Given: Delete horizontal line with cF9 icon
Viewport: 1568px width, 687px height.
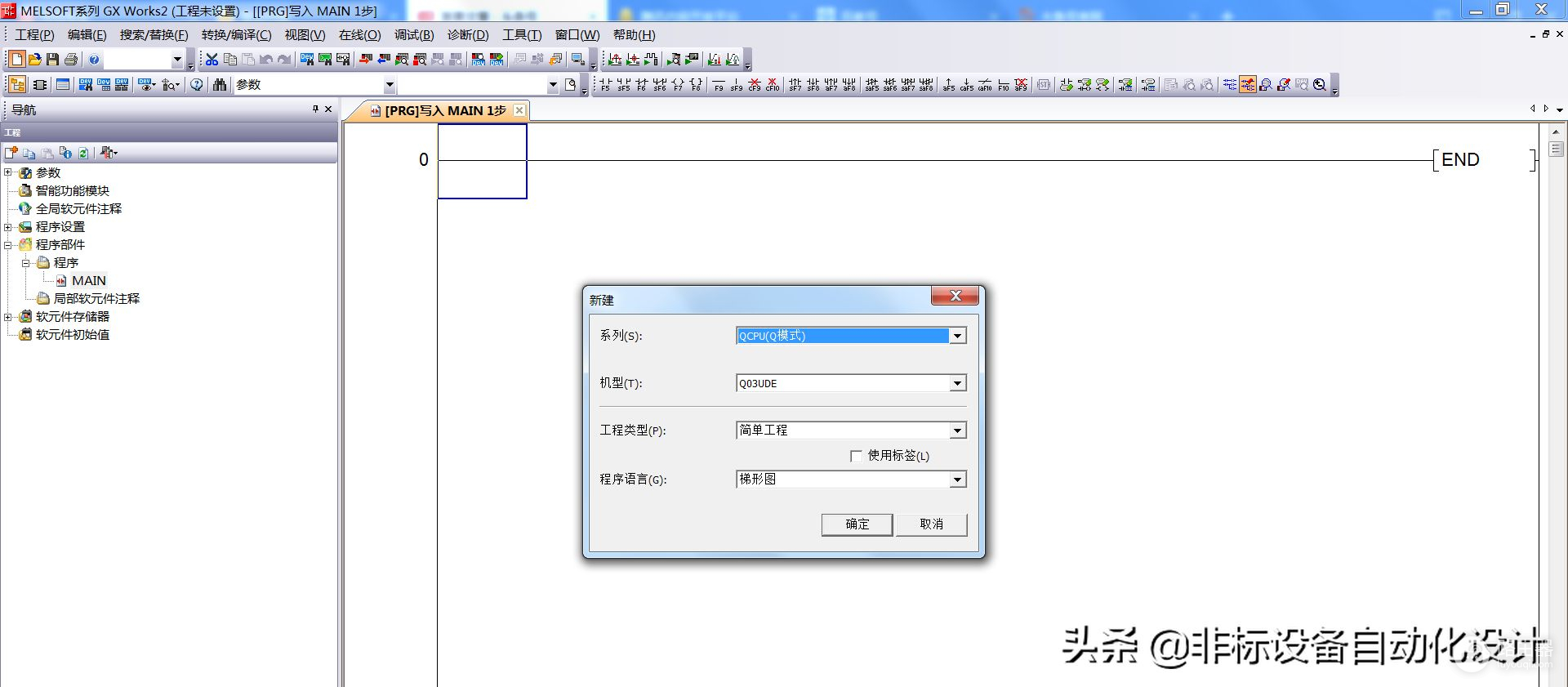Looking at the screenshot, I should coord(755,84).
